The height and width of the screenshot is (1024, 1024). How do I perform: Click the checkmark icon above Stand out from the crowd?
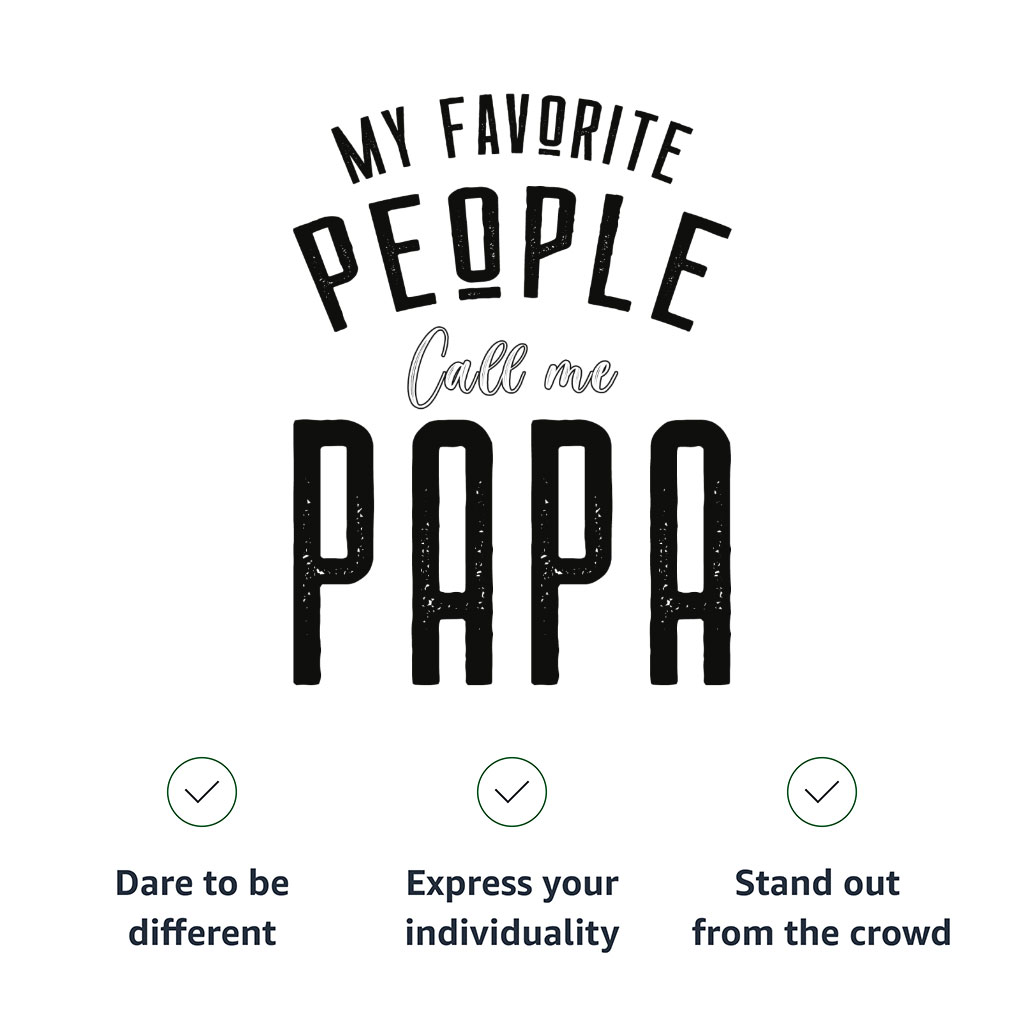pos(821,792)
